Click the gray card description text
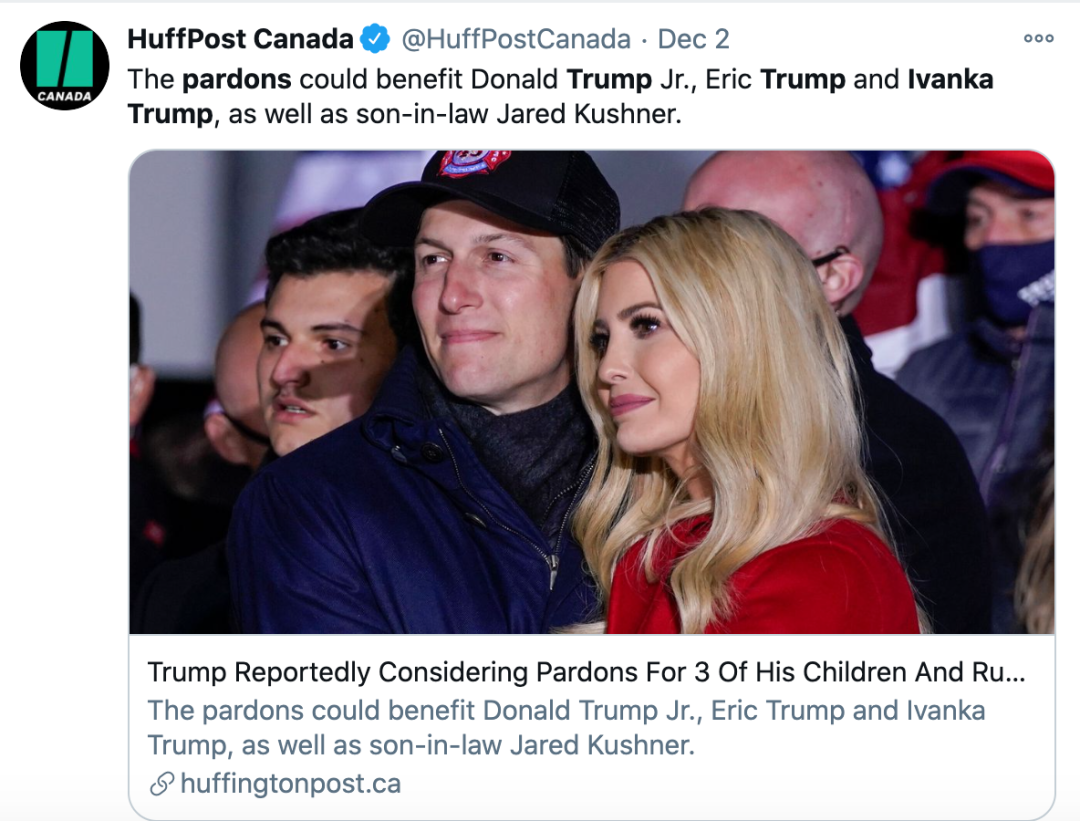The image size is (1080, 821). (x=566, y=728)
